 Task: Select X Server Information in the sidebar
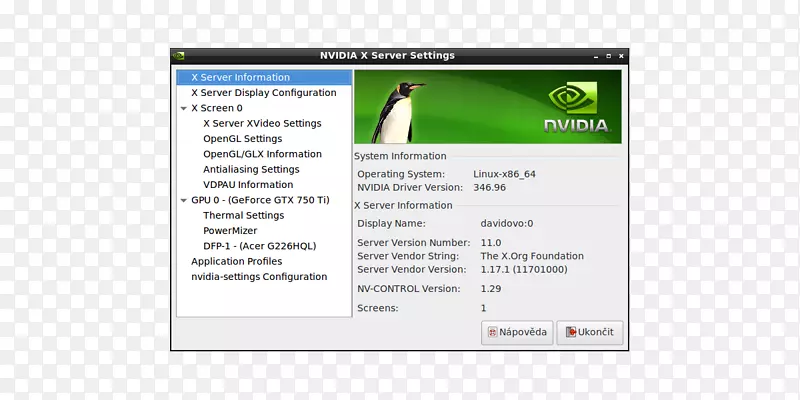(x=240, y=77)
